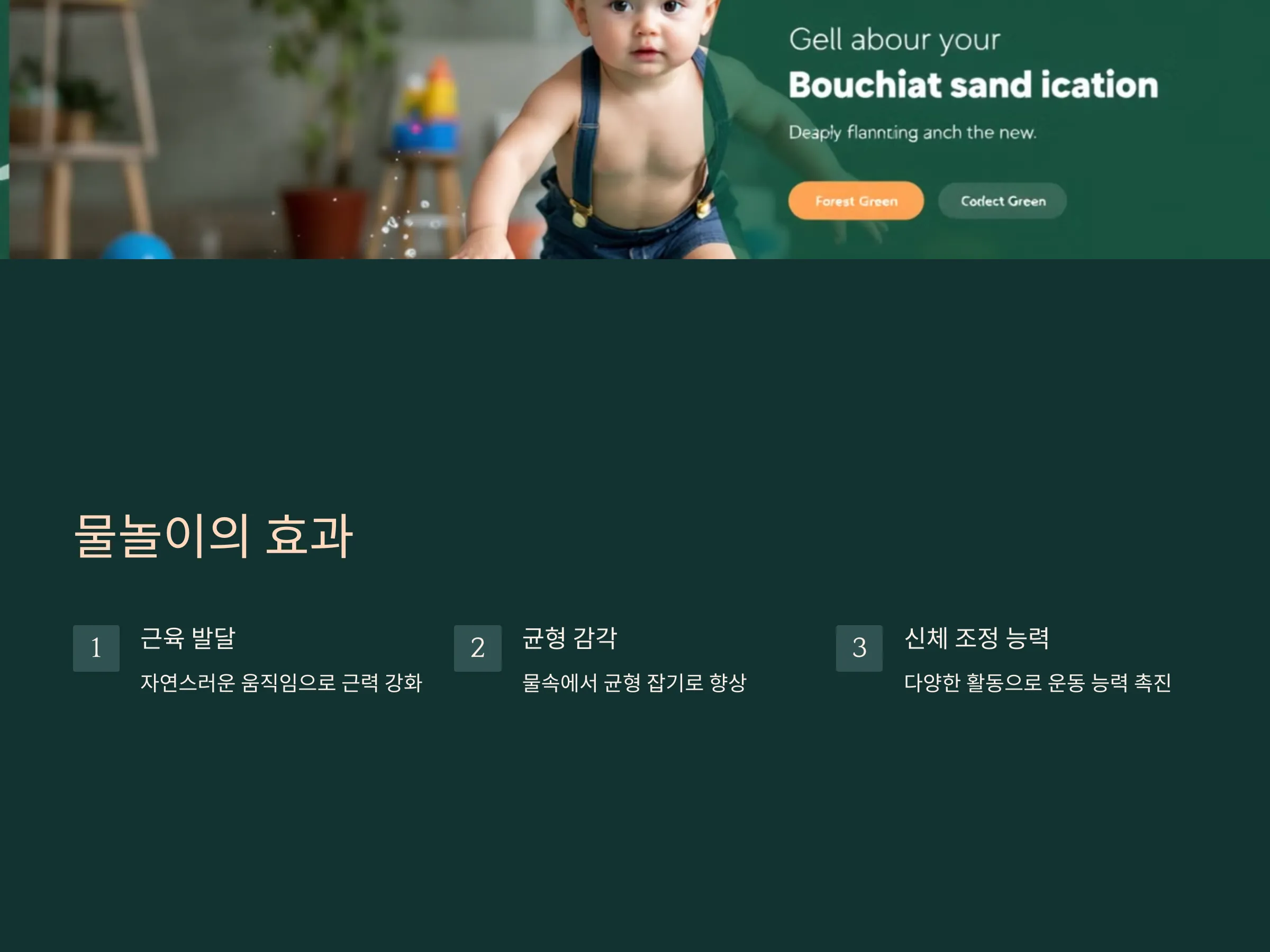The width and height of the screenshot is (1270, 952).
Task: Click the Gell abour your text
Action: 894,40
